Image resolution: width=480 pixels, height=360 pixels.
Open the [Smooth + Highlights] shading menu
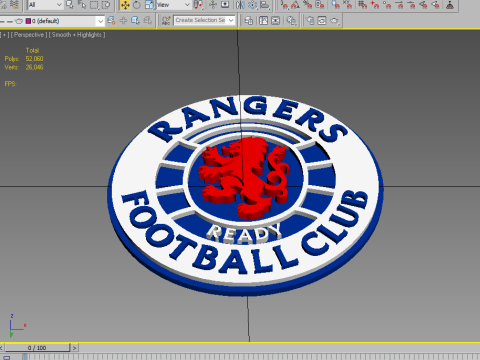(x=77, y=35)
